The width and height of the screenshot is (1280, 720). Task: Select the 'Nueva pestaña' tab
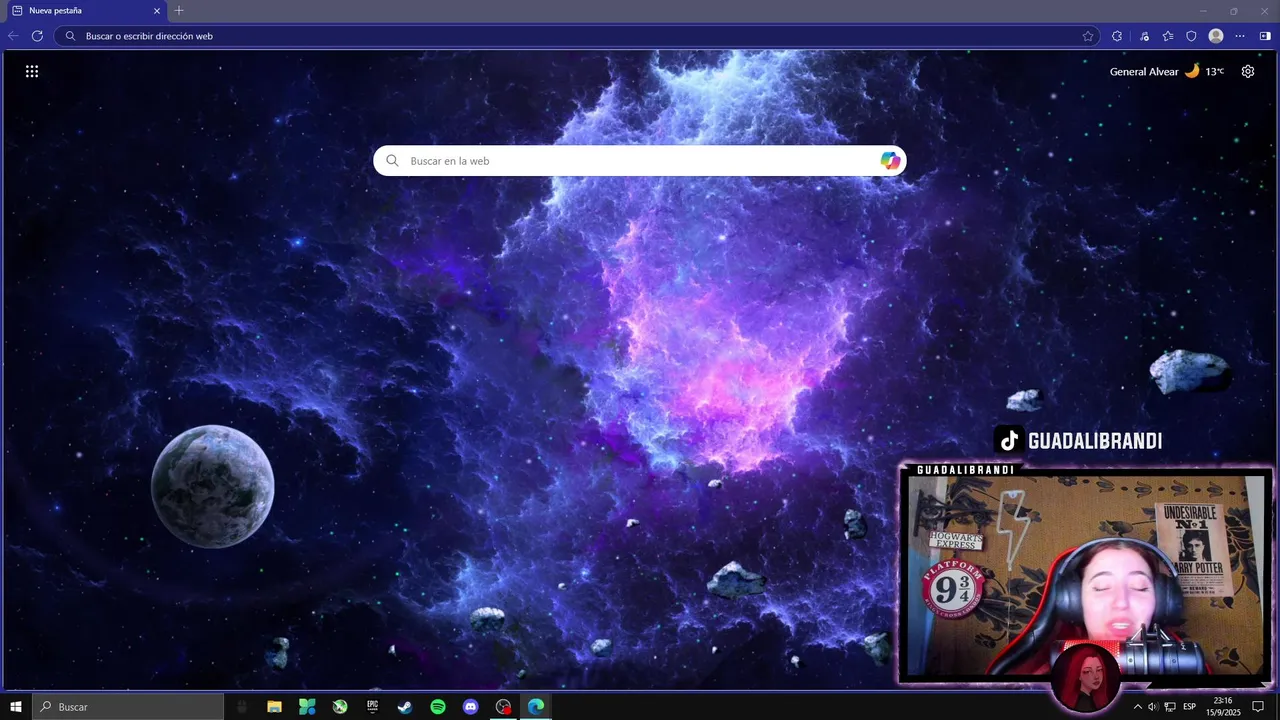pyautogui.click(x=85, y=11)
